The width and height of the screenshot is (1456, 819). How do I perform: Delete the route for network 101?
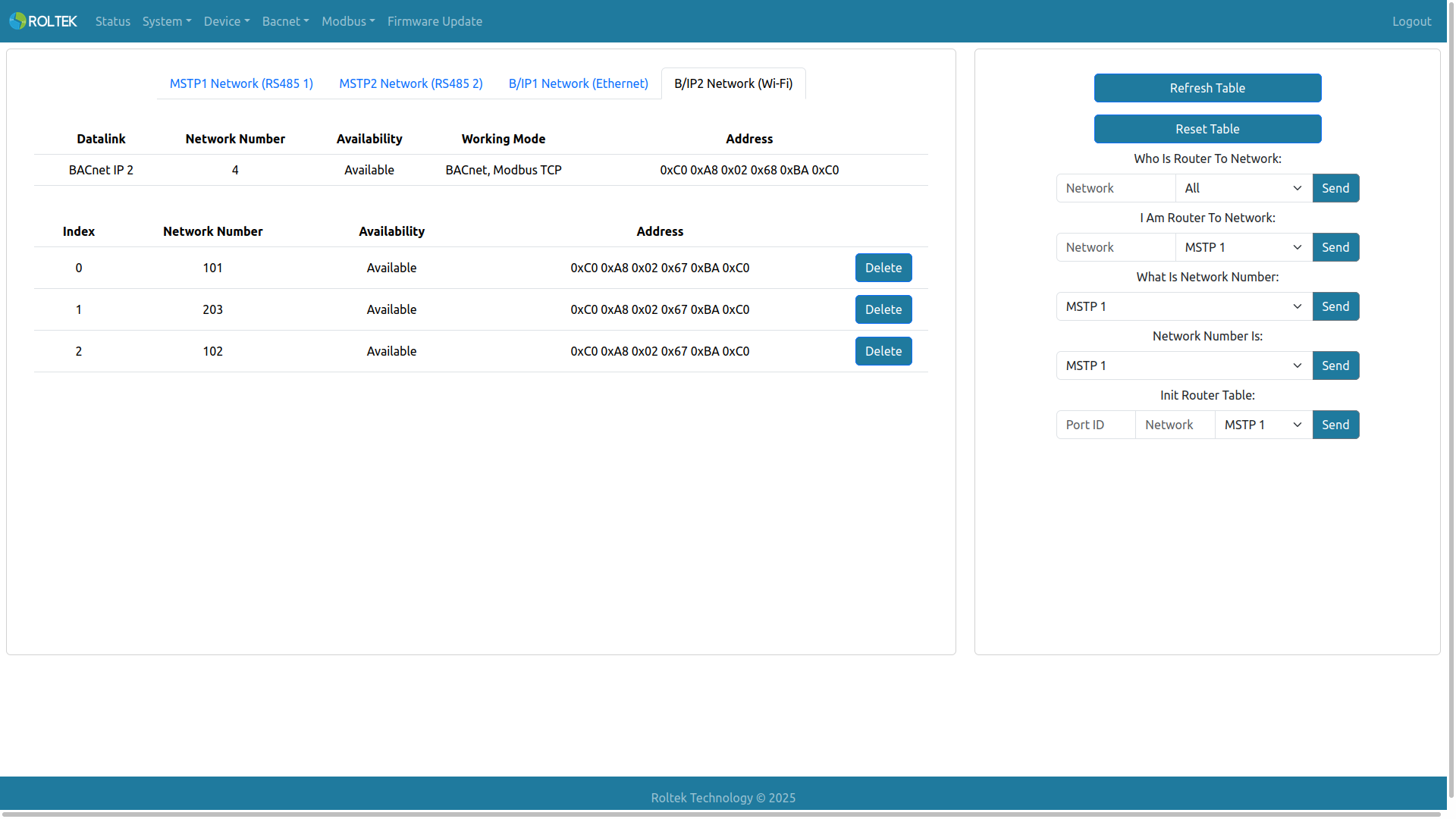tap(883, 268)
